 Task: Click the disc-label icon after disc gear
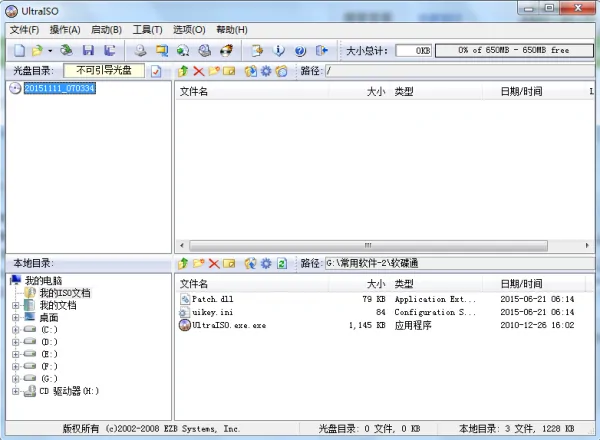click(281, 71)
